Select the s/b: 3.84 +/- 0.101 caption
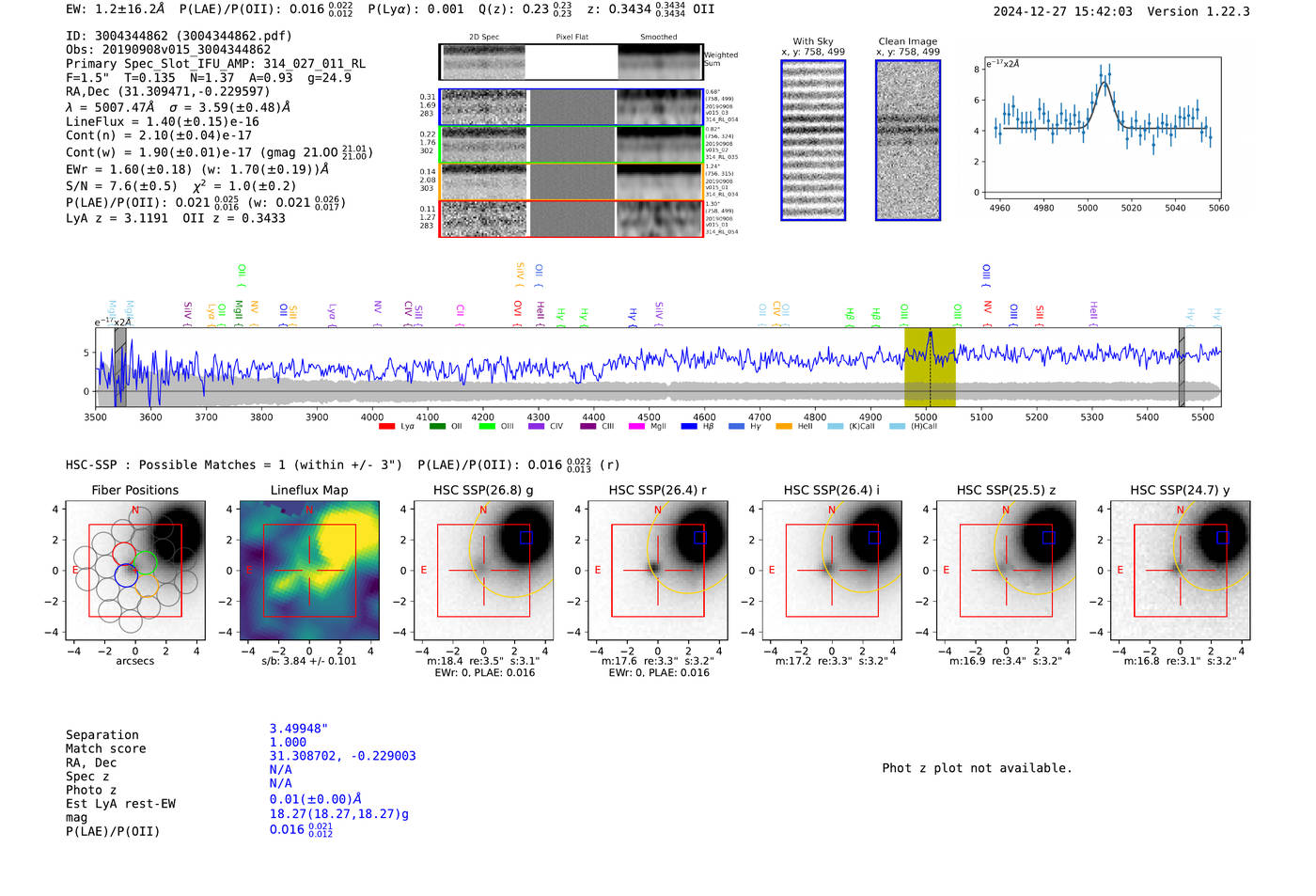This screenshot has width=1316, height=896. [x=309, y=661]
